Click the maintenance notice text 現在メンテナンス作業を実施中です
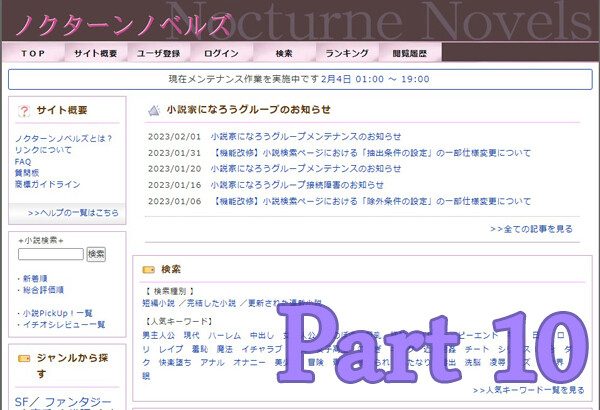 click(244, 79)
